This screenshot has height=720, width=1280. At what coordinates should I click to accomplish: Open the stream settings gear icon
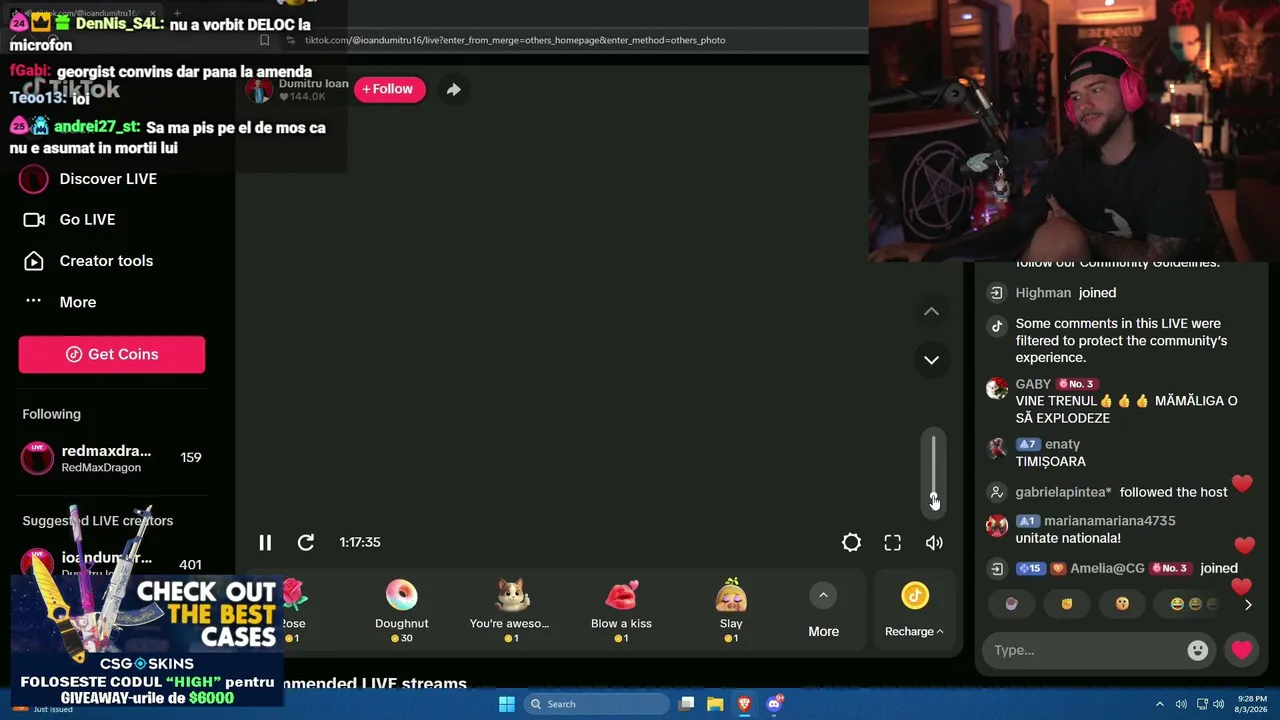pos(851,542)
